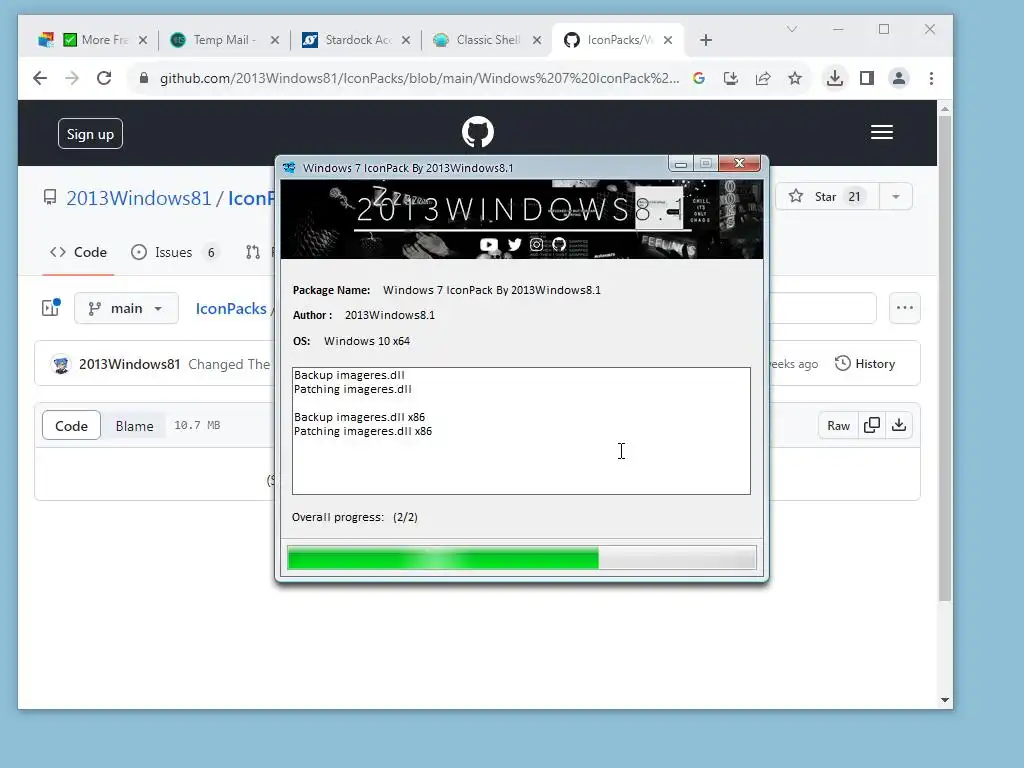Click the Instagram icon in installer banner

coord(536,244)
